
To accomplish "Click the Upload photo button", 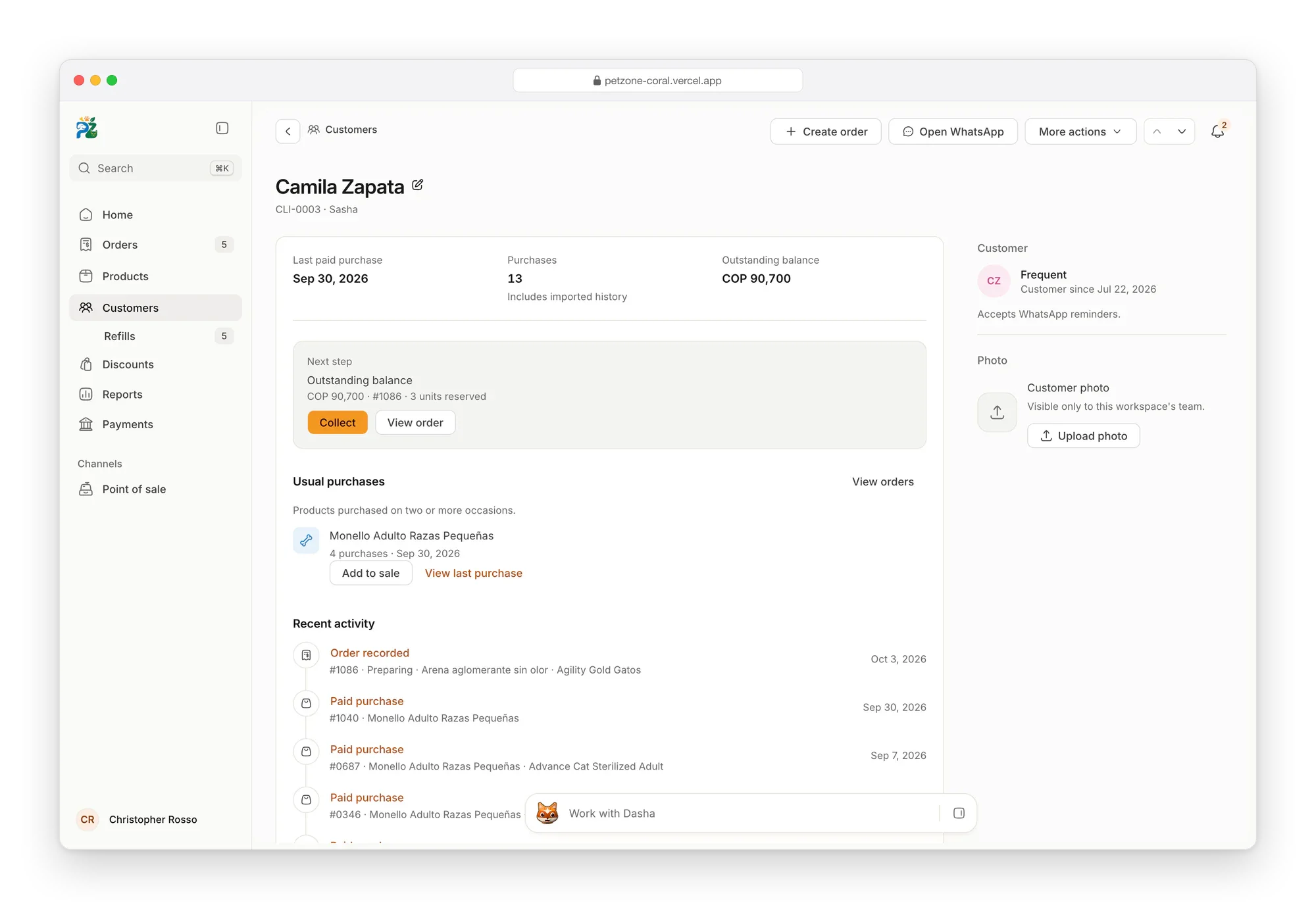I will click(x=1083, y=436).
